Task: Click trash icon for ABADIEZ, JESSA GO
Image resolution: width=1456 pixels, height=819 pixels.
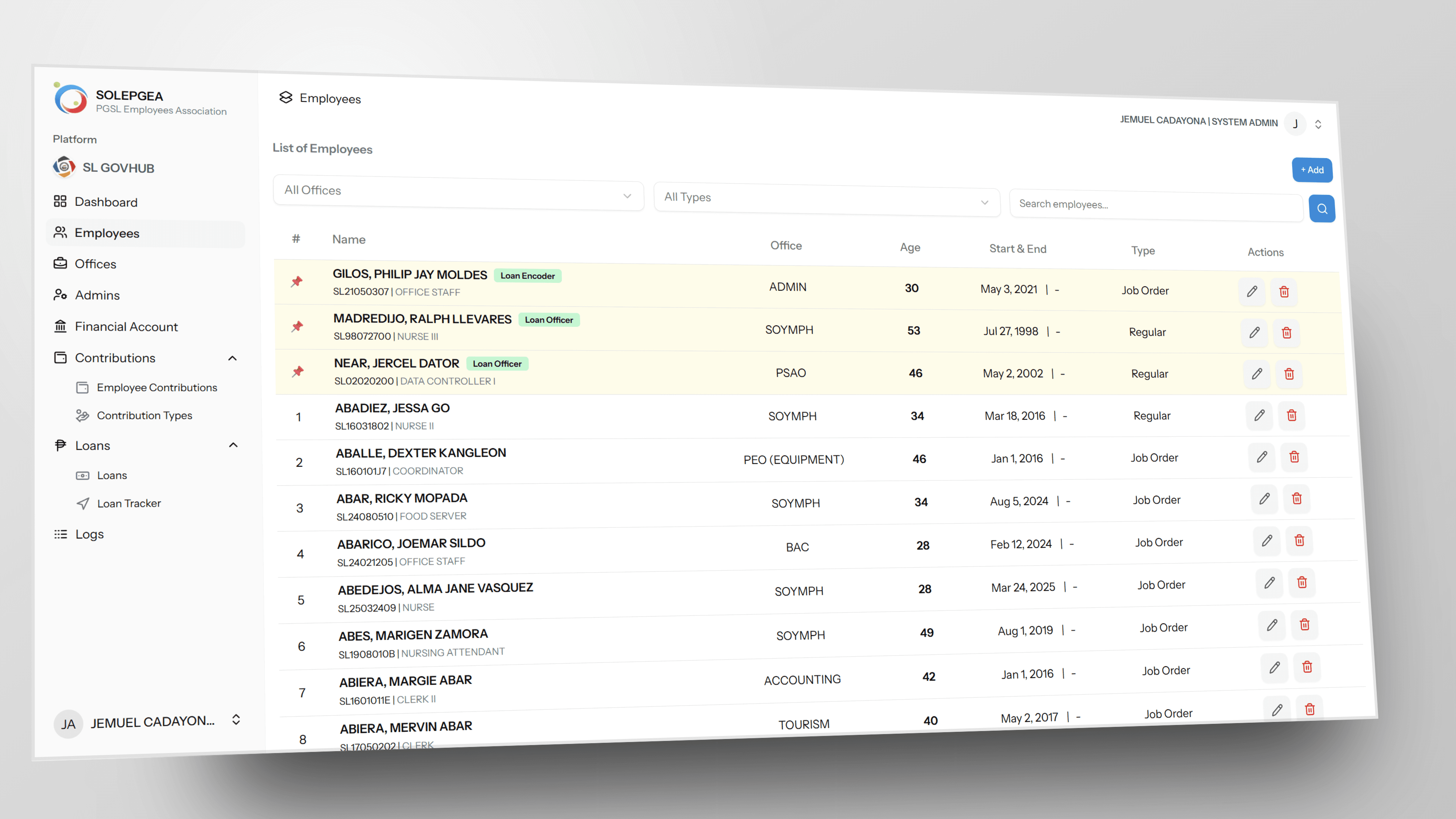Action: 1291,416
